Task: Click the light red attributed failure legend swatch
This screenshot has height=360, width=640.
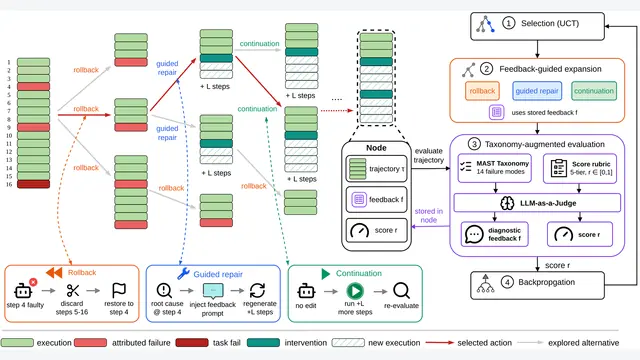Action: pyautogui.click(x=91, y=342)
